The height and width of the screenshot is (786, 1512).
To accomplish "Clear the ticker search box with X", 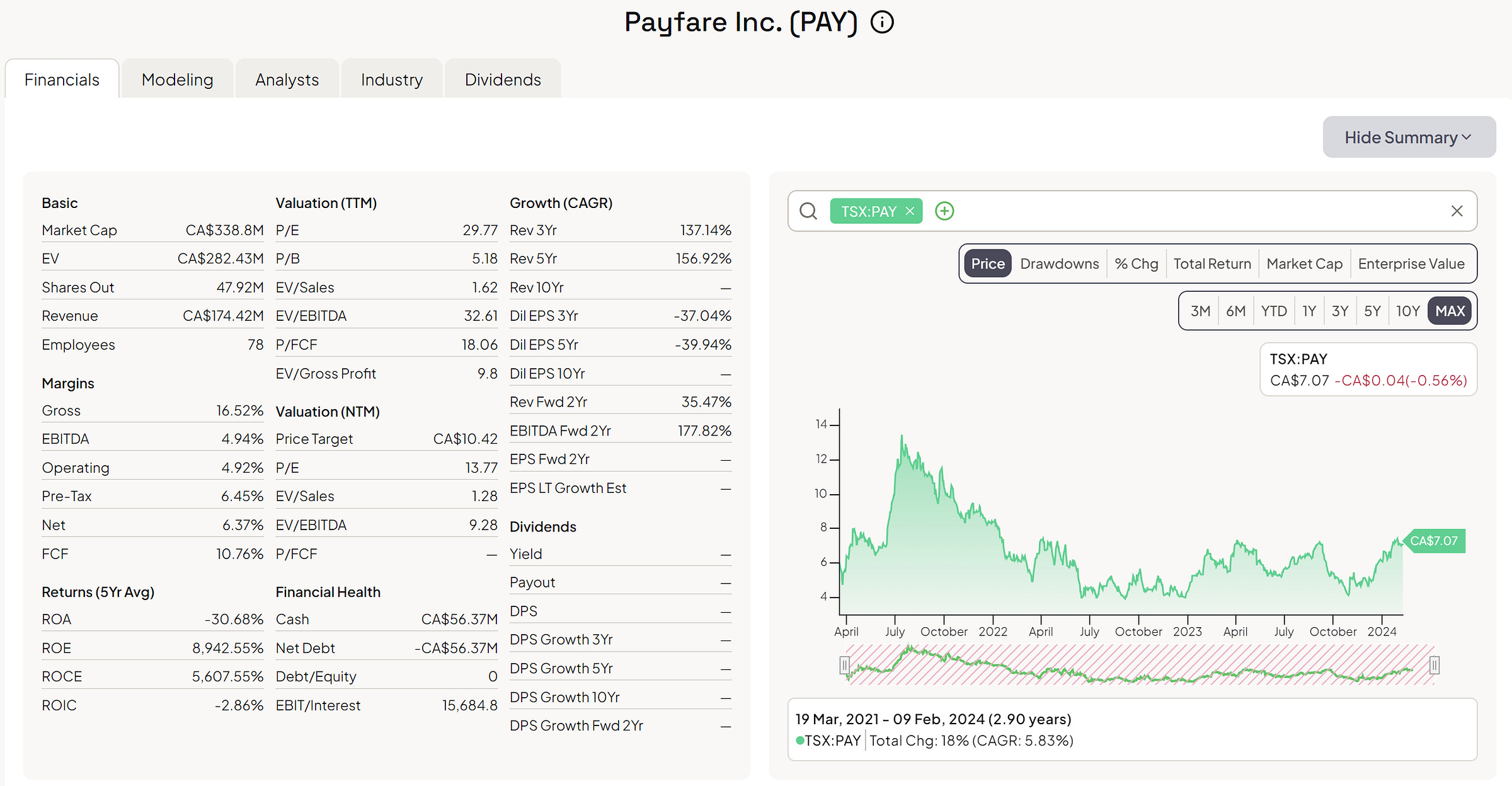I will click(1457, 211).
